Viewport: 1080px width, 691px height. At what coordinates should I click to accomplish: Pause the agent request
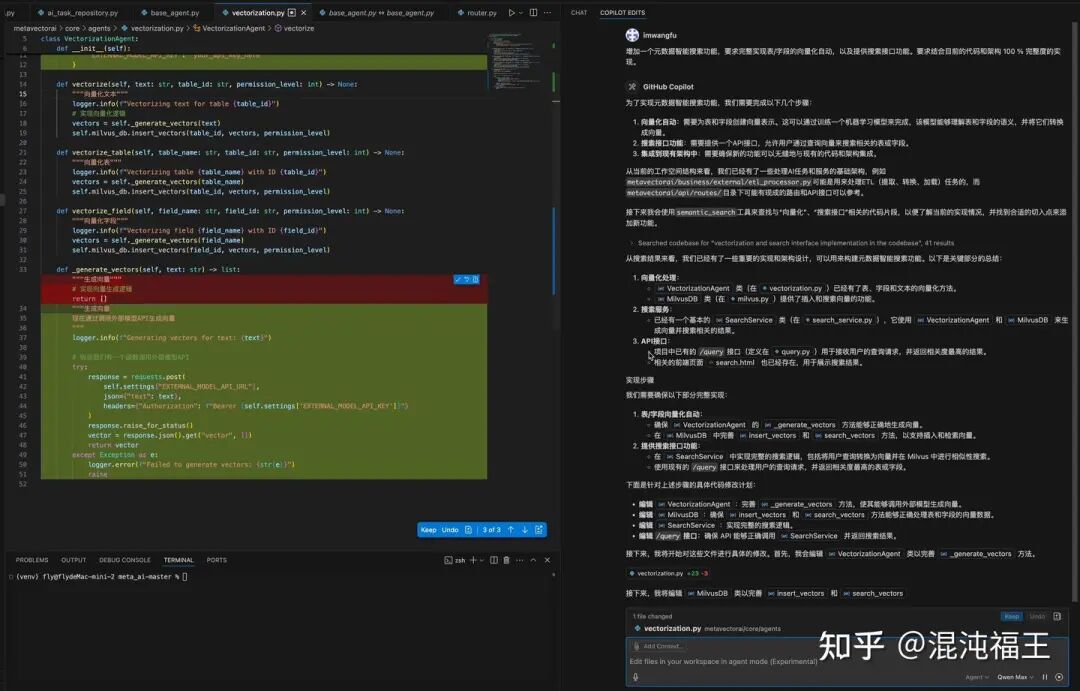tap(1045, 677)
